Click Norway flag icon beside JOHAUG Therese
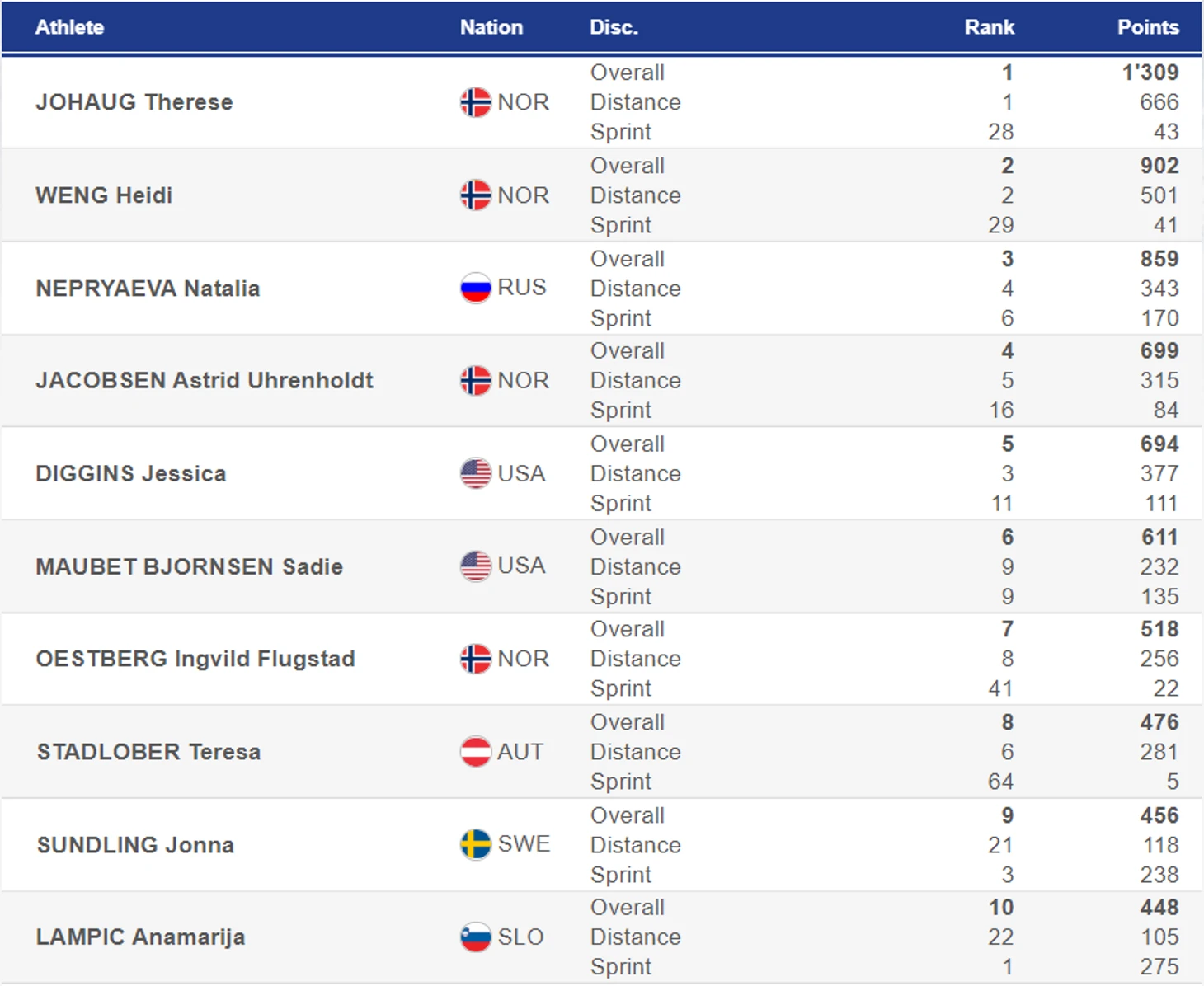 (x=475, y=102)
